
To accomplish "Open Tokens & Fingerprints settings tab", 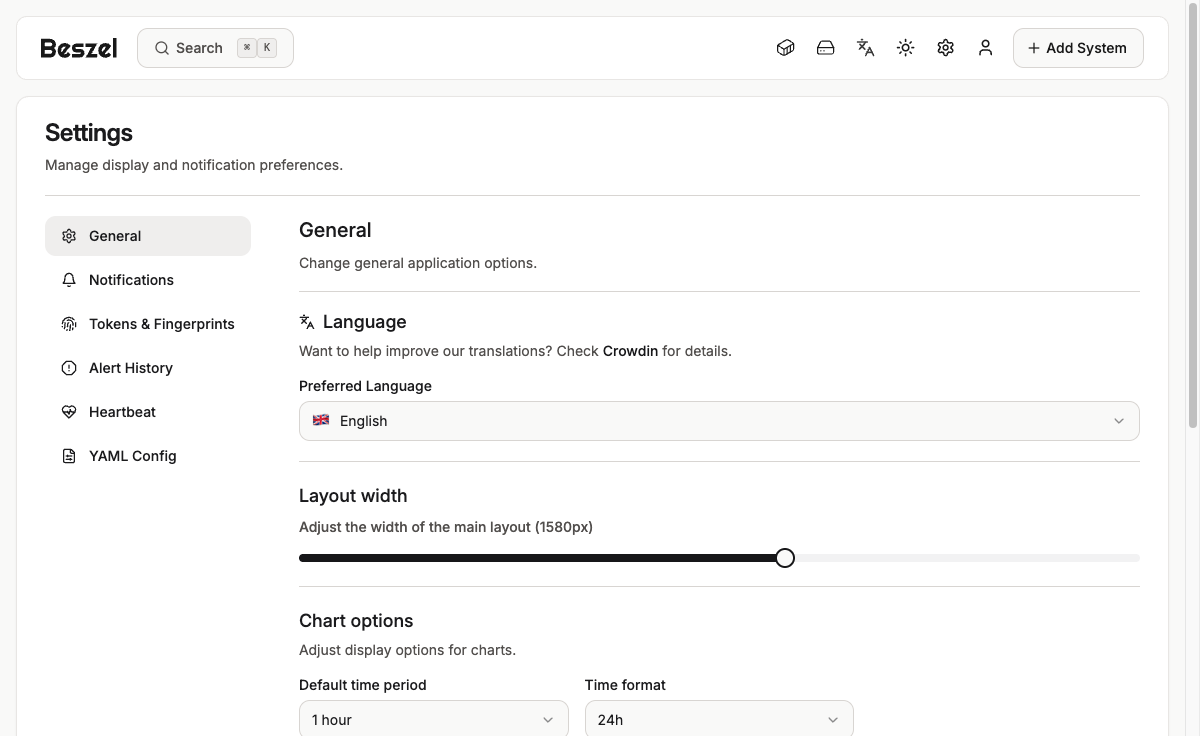I will pyautogui.click(x=148, y=324).
